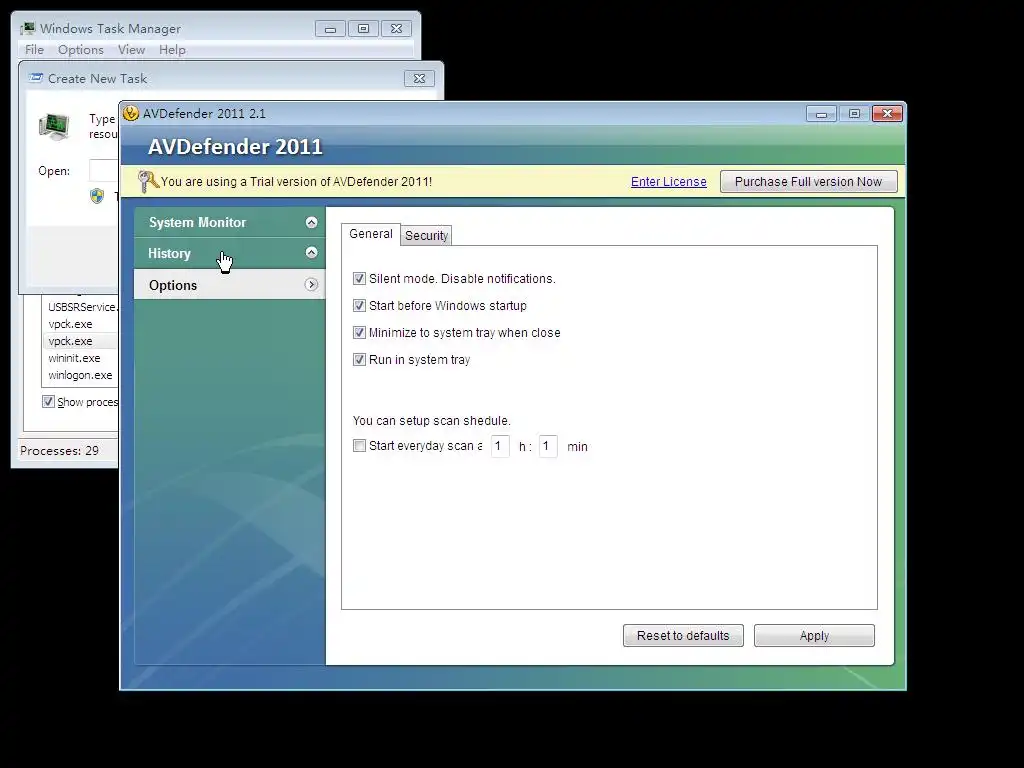Select Options in sidebar

[229, 285]
